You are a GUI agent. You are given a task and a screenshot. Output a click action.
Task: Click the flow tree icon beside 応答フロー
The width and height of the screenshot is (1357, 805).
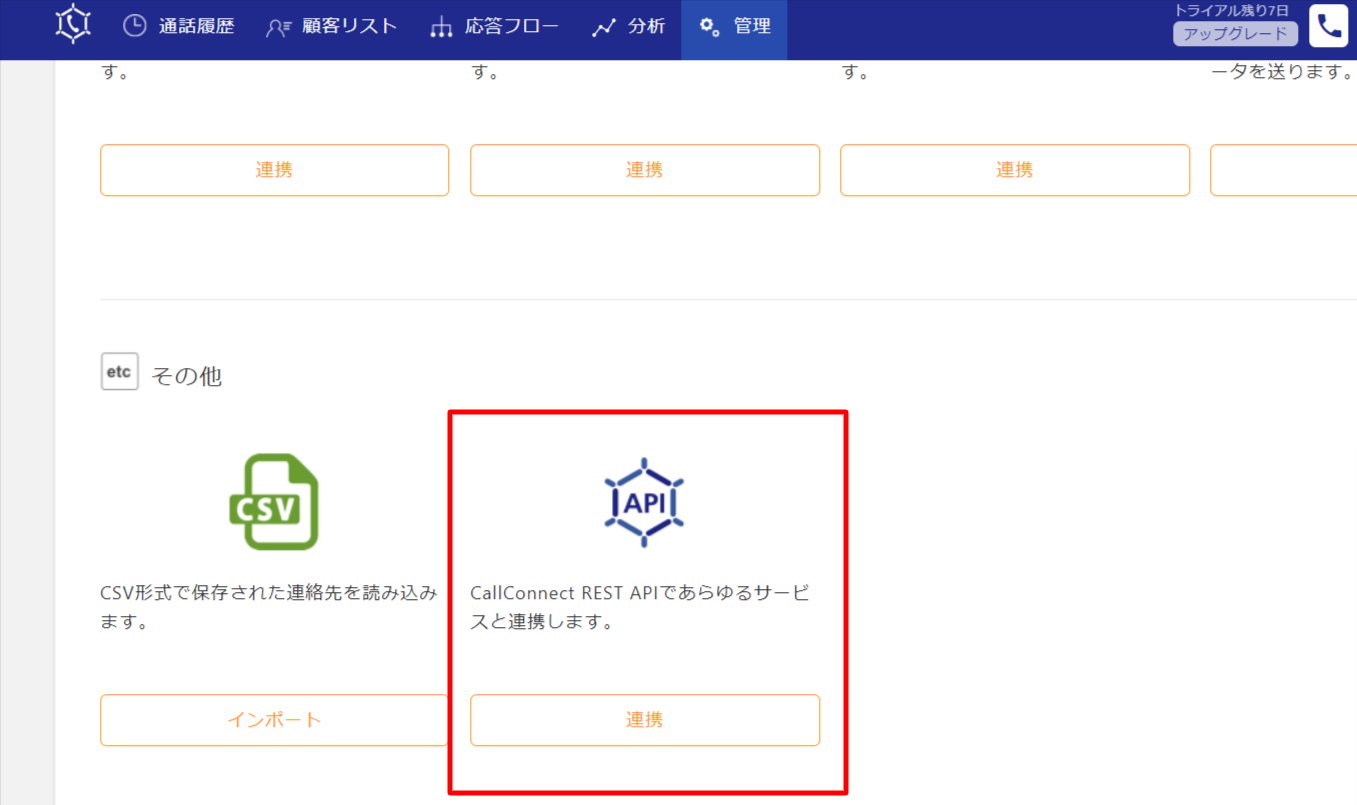pyautogui.click(x=441, y=28)
